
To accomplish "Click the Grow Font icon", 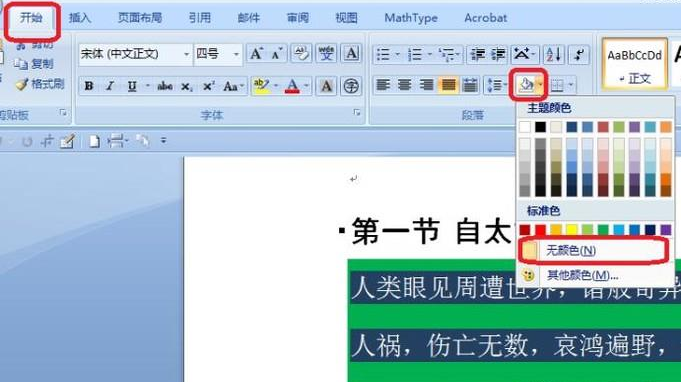I will (256, 54).
